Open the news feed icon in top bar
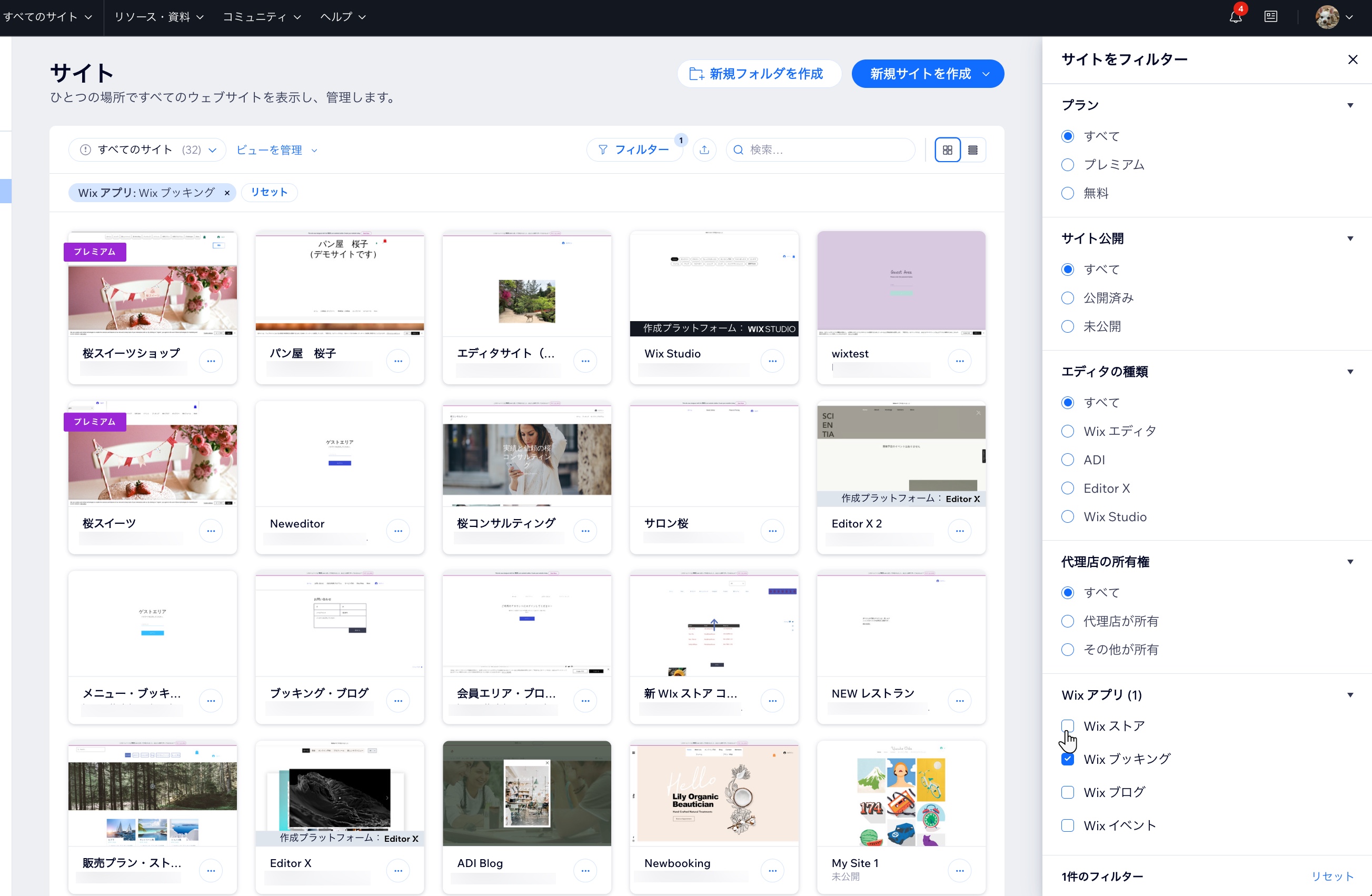This screenshot has height=896, width=1372. click(x=1270, y=17)
